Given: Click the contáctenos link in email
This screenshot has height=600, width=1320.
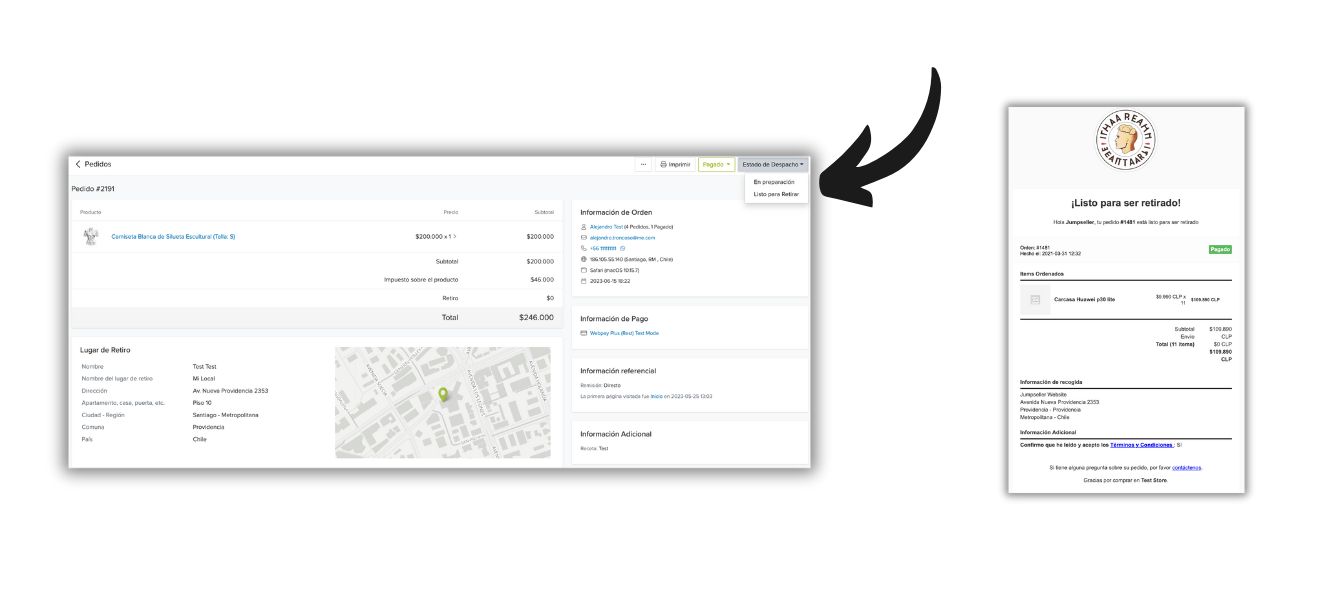Looking at the screenshot, I should pos(1187,467).
